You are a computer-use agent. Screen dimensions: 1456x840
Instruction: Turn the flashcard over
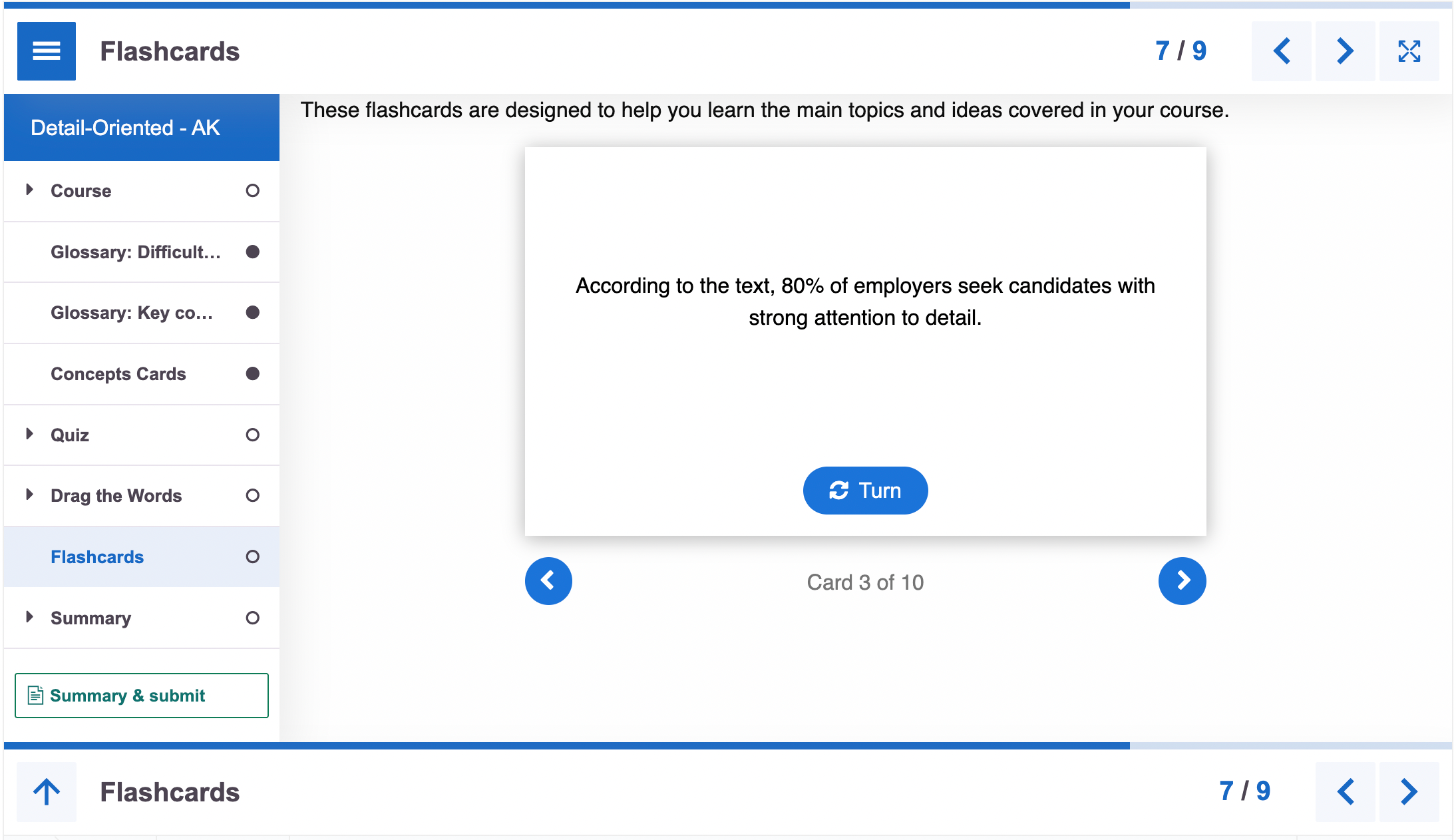click(865, 491)
